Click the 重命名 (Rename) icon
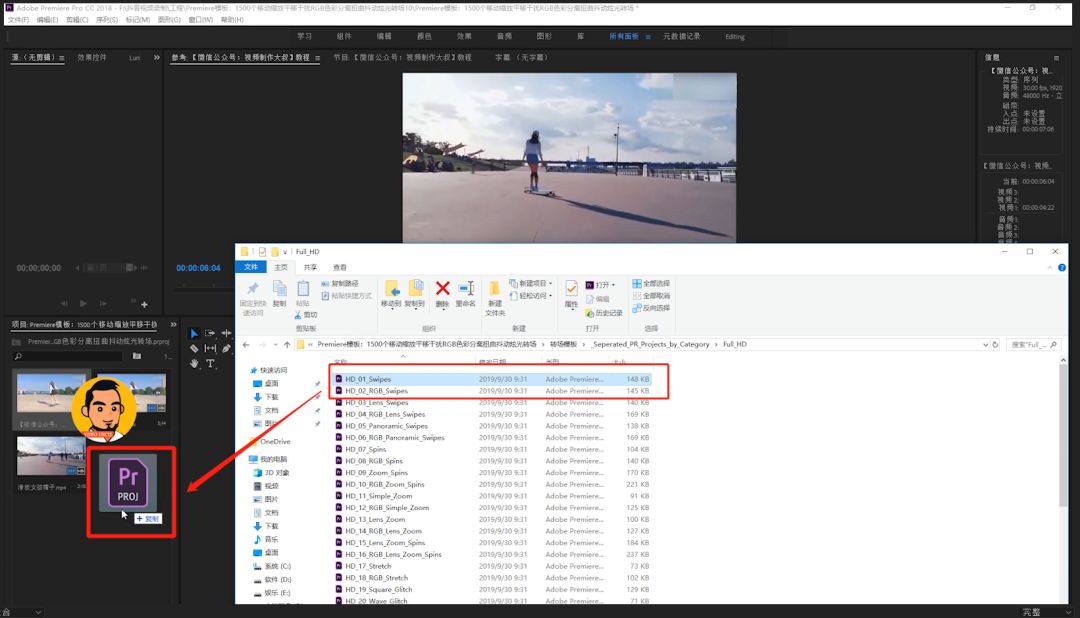The height and width of the screenshot is (618, 1080). [466, 289]
